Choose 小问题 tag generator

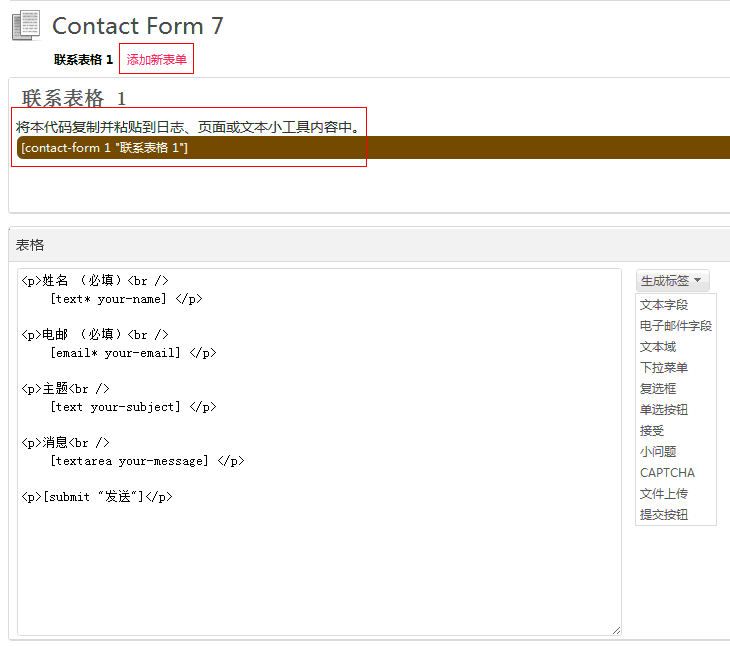657,452
